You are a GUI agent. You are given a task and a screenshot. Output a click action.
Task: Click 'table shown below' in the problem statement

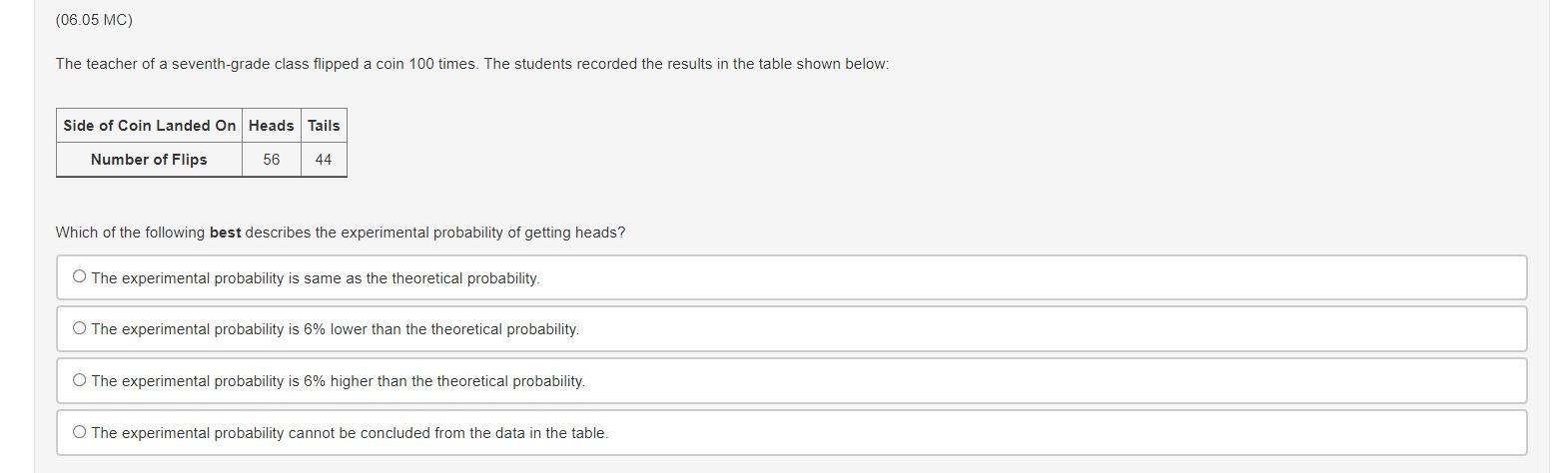coord(822,64)
